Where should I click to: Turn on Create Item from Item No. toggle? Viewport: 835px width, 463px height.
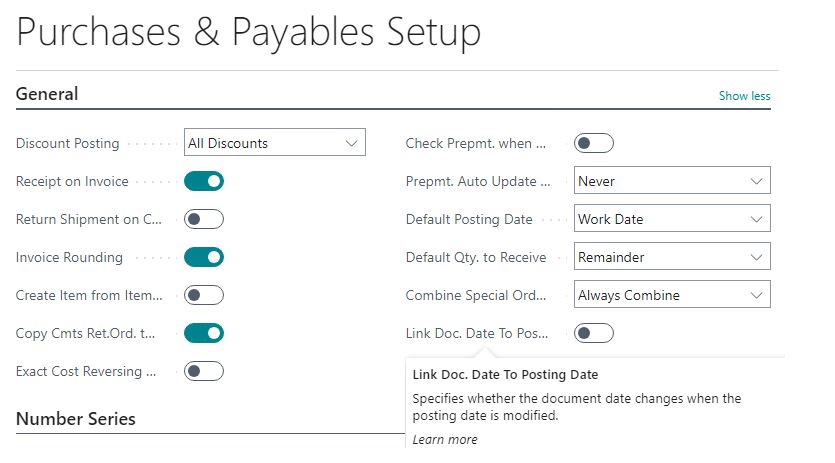pyautogui.click(x=203, y=295)
